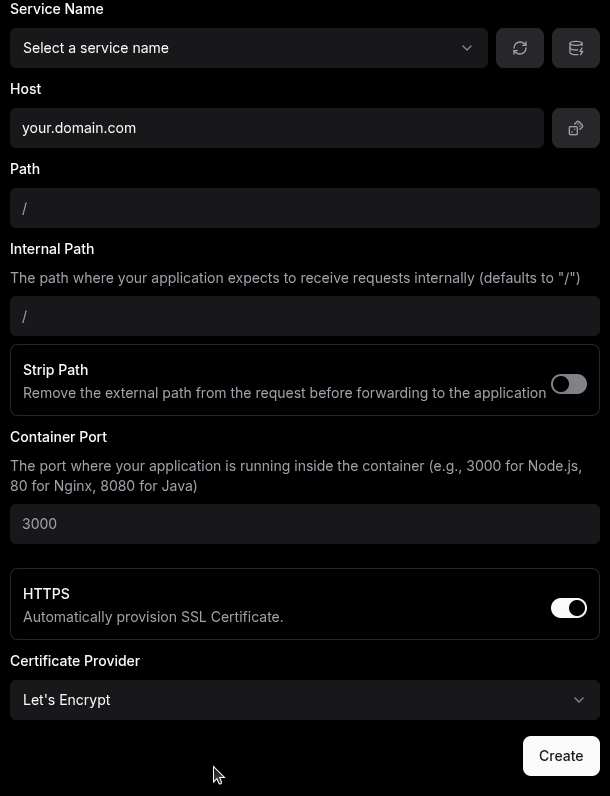Screen dimensions: 610x796
Task: Click the Certificate Provider label
Action: click(x=75, y=661)
